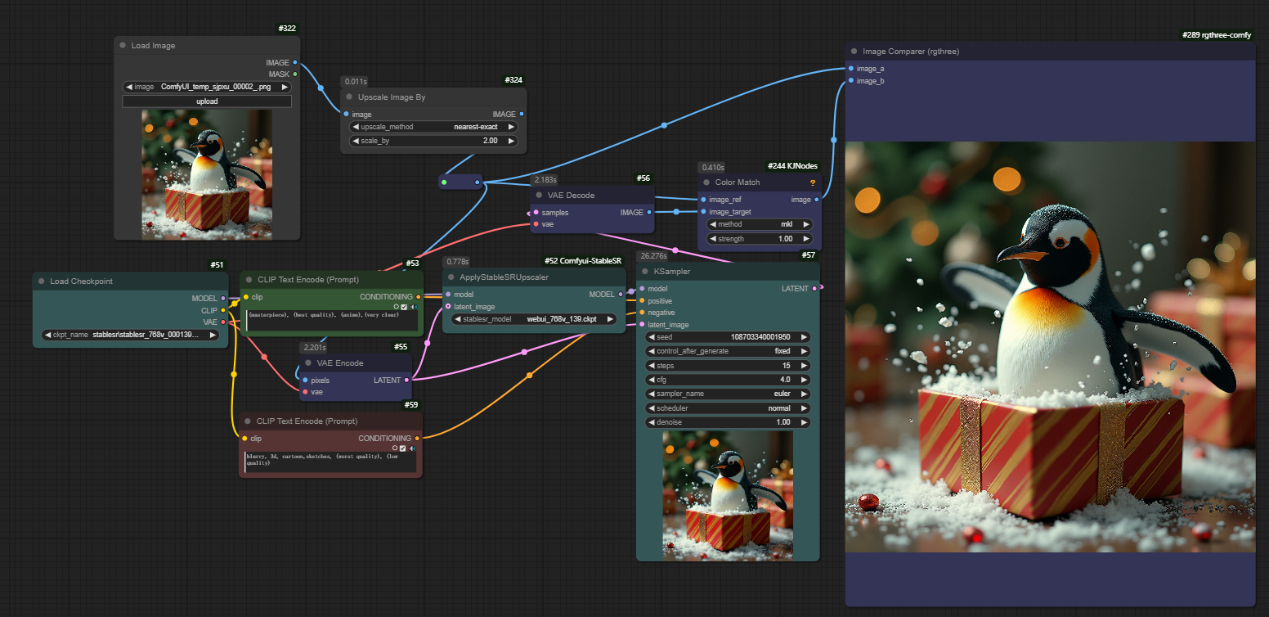
Task: Click the right arrow on the seed field
Action: click(804, 337)
